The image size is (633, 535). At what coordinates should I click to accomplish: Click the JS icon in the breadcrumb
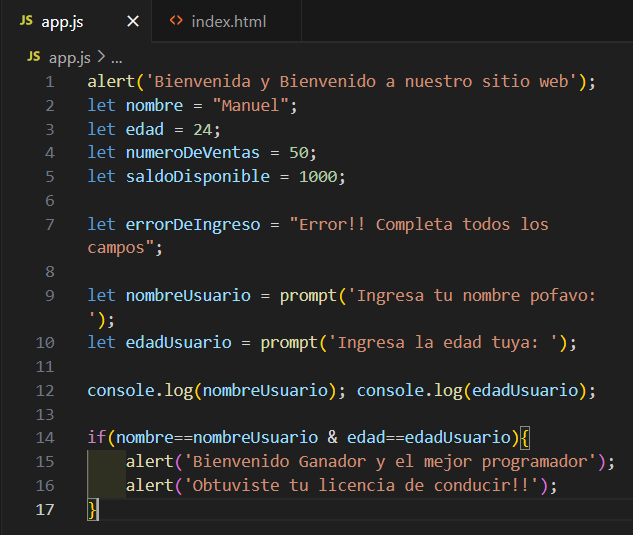click(34, 57)
